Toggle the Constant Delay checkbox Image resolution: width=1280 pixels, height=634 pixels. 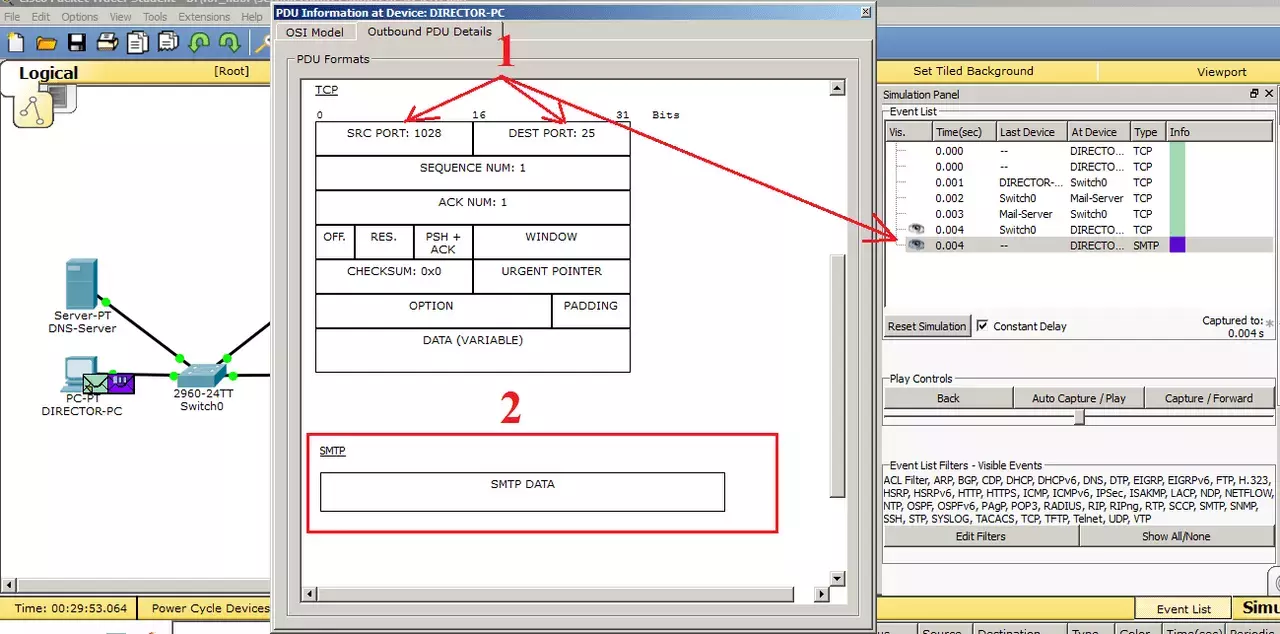(x=982, y=326)
